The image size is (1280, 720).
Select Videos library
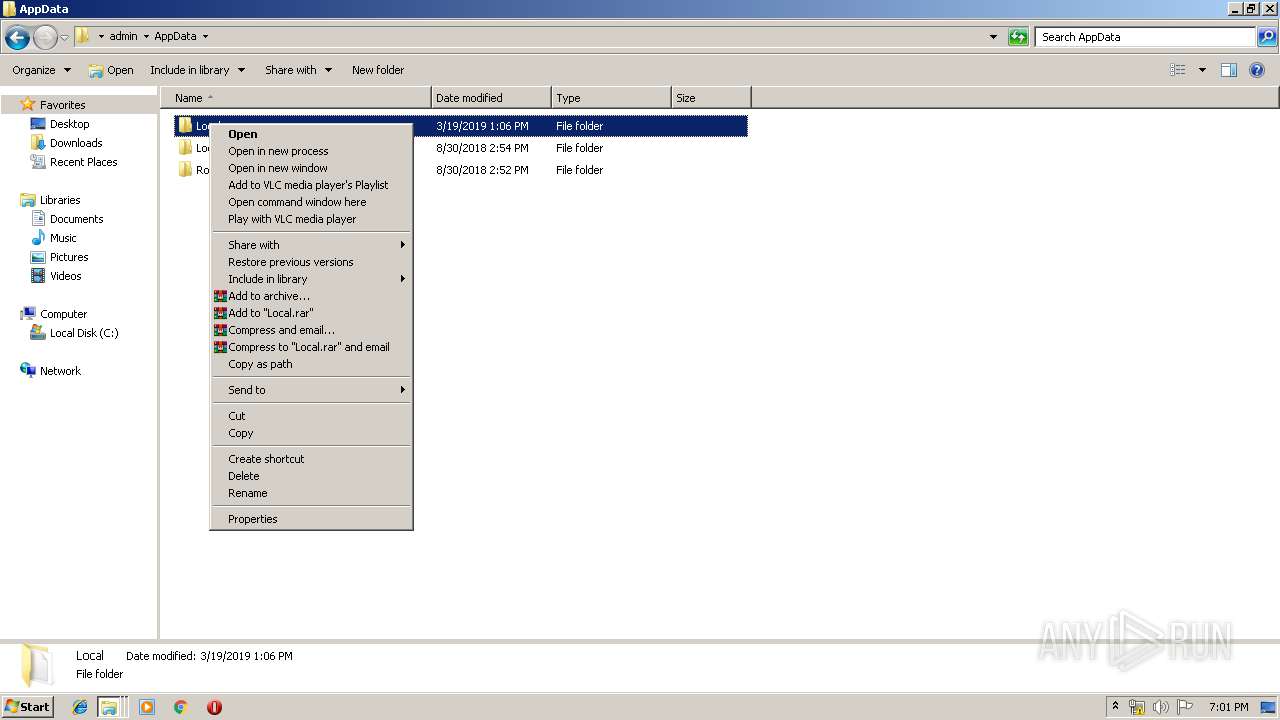pyautogui.click(x=65, y=276)
